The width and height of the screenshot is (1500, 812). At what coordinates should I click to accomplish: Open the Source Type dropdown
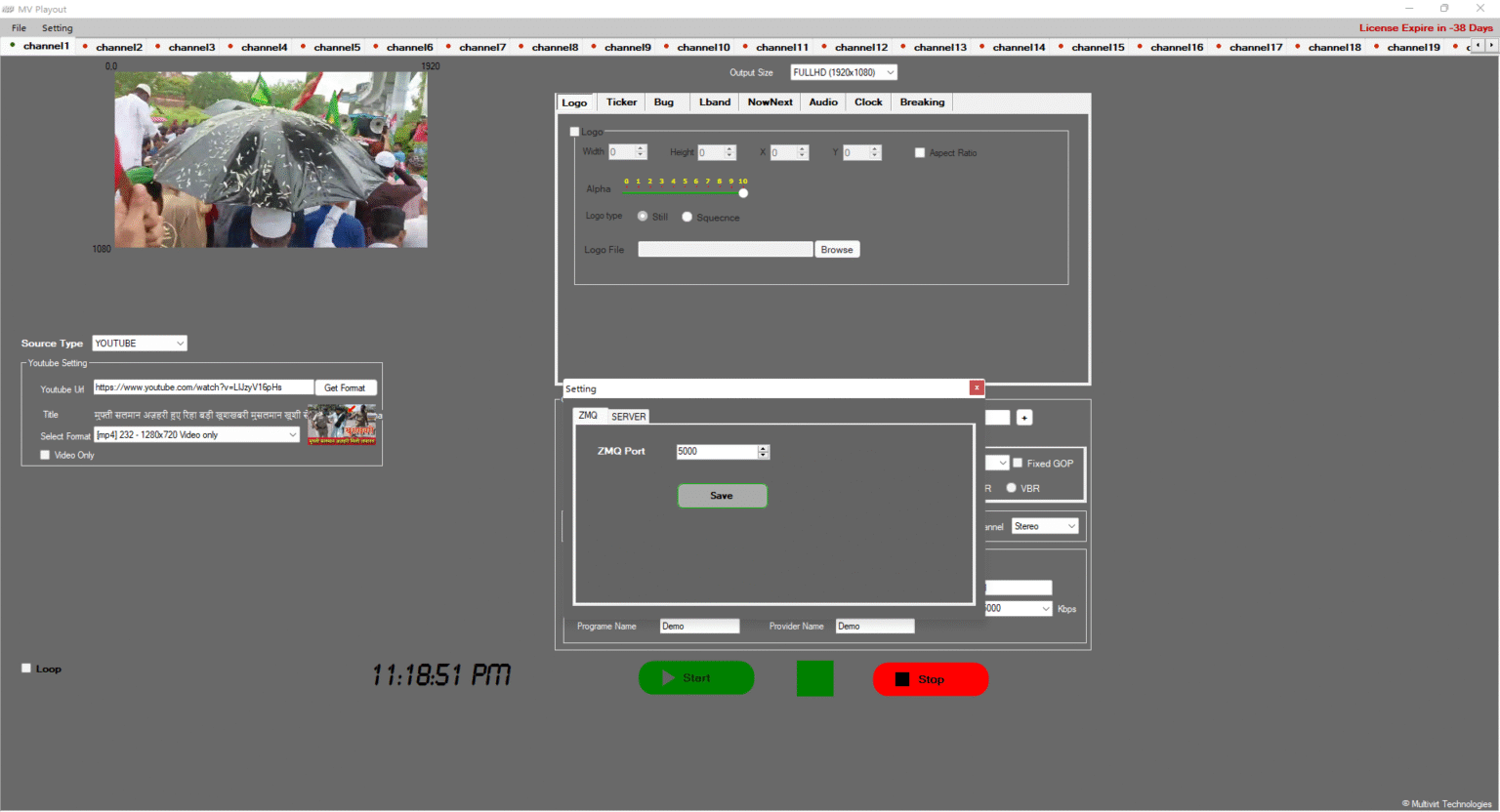[140, 344]
